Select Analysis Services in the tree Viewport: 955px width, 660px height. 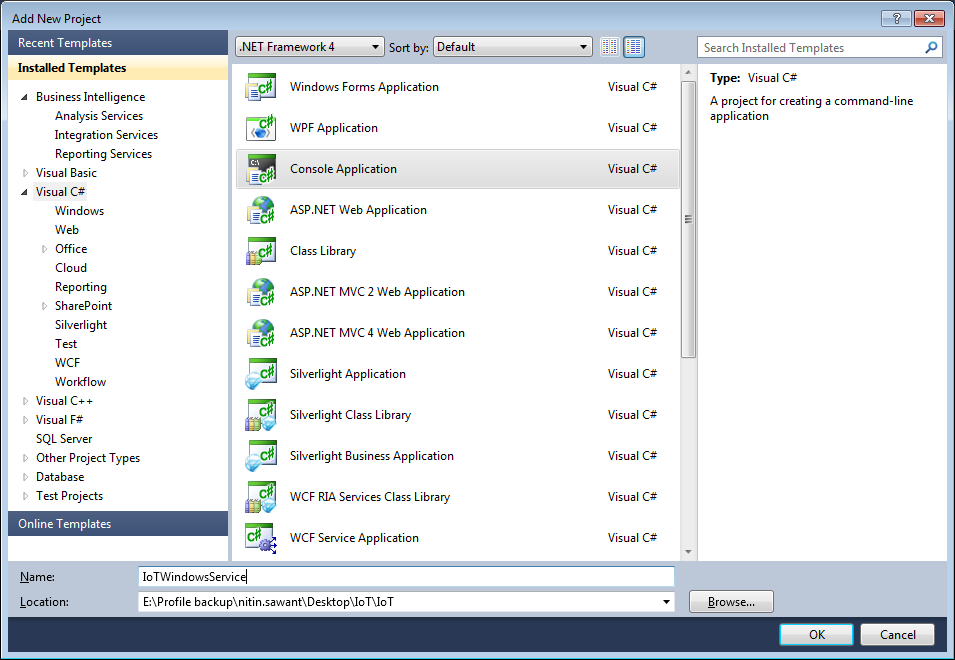click(x=99, y=116)
